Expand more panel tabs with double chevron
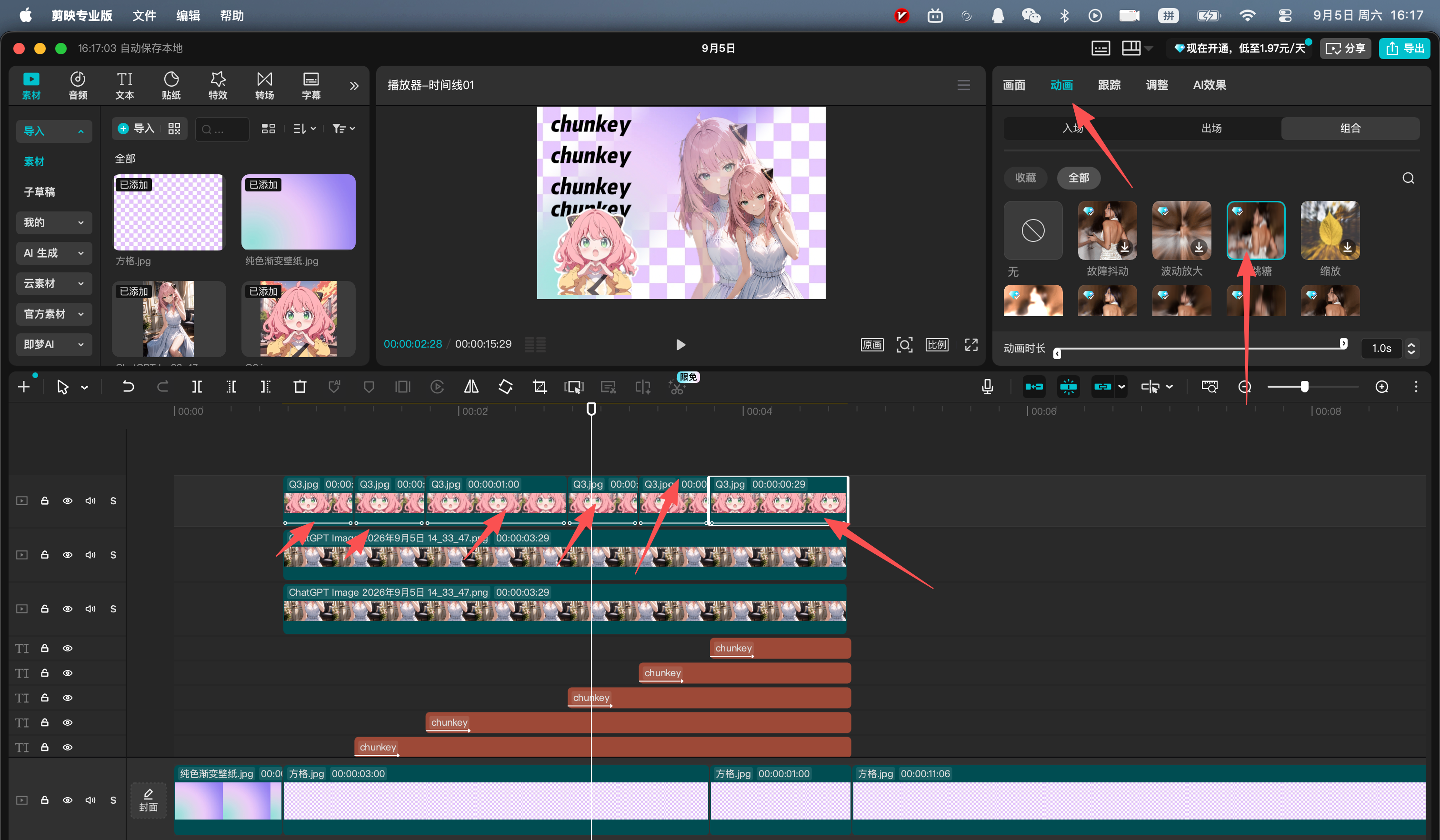 [x=354, y=86]
